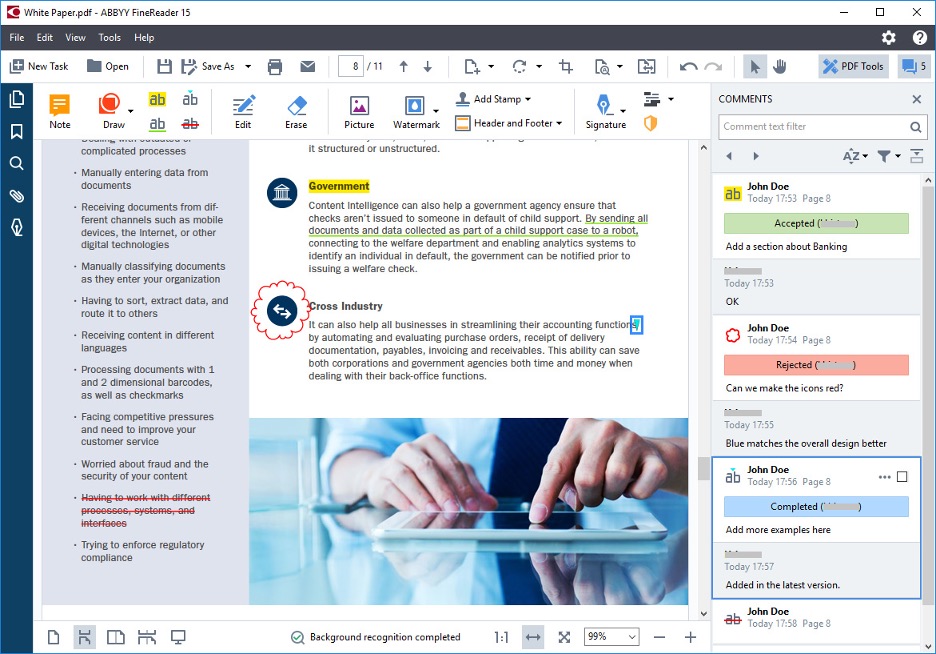Click the New Task button

(x=39, y=67)
